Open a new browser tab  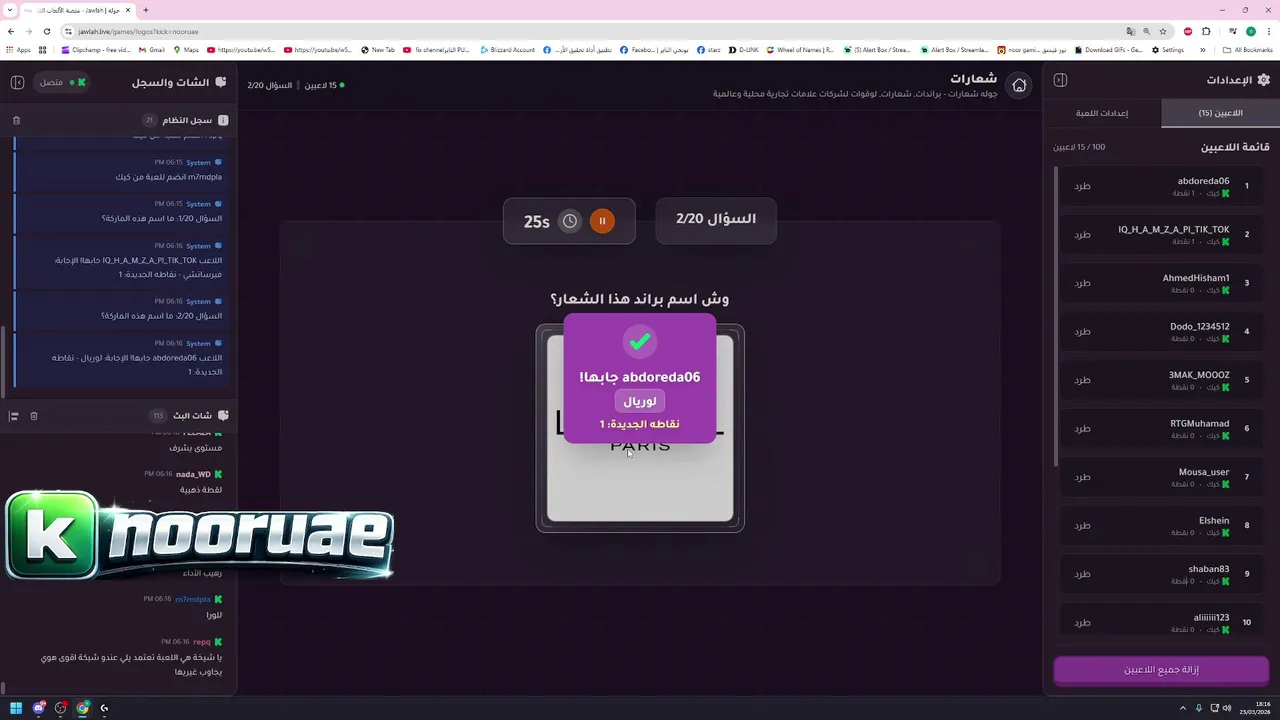[146, 10]
